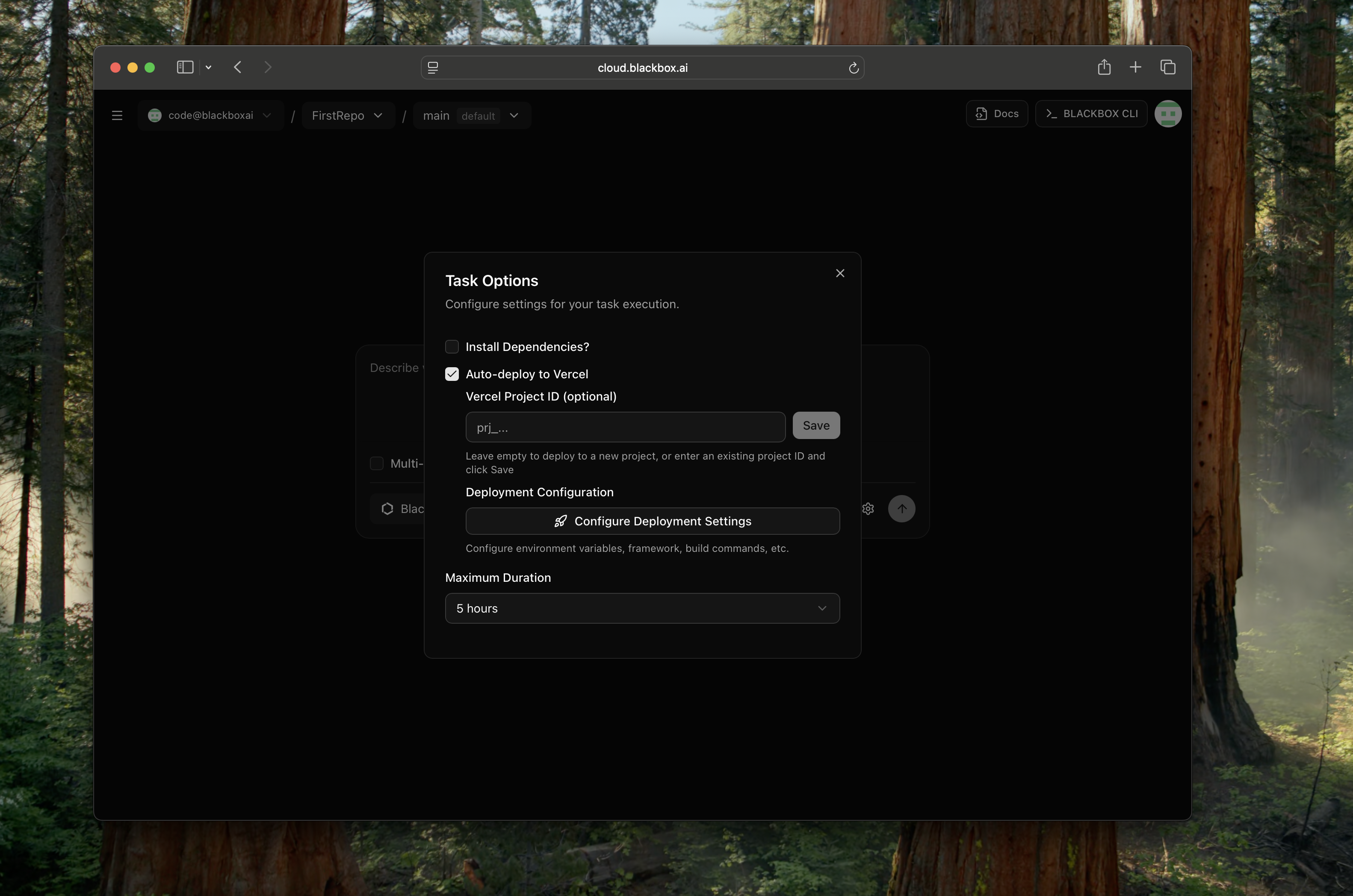This screenshot has width=1353, height=896.
Task: Expand the Maximum Duration 5 hours dropdown
Action: click(642, 608)
